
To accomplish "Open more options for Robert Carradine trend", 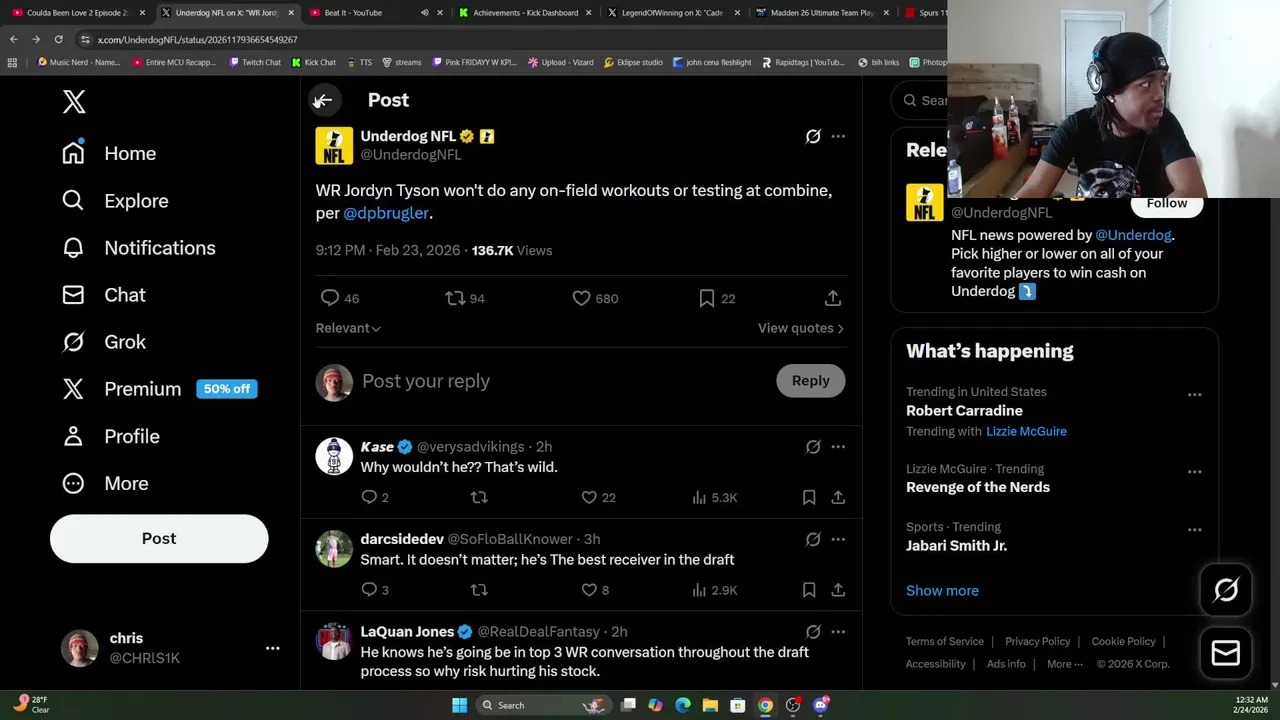I will tap(1194, 395).
